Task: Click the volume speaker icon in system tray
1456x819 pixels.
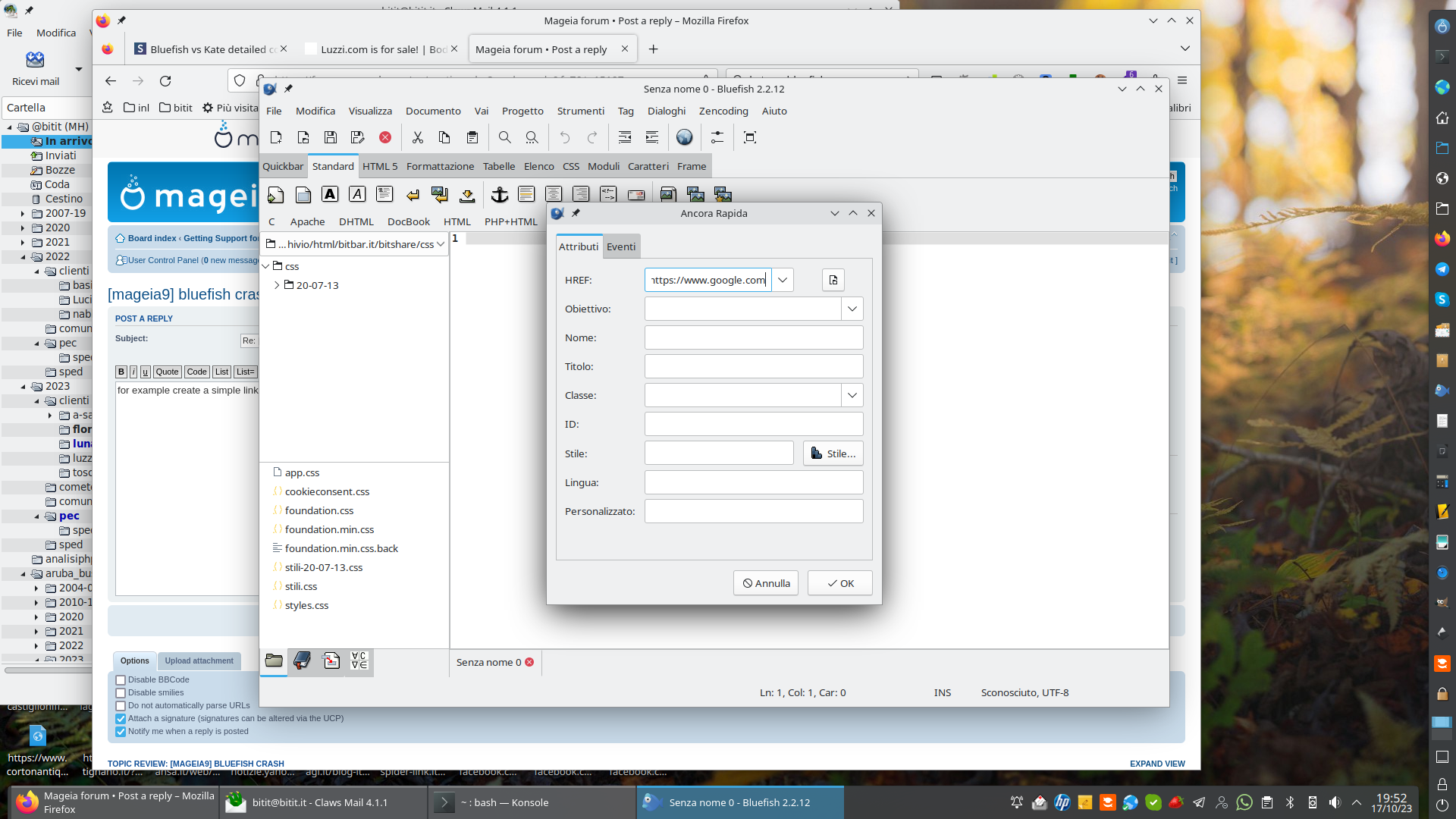Action: [x=1335, y=802]
